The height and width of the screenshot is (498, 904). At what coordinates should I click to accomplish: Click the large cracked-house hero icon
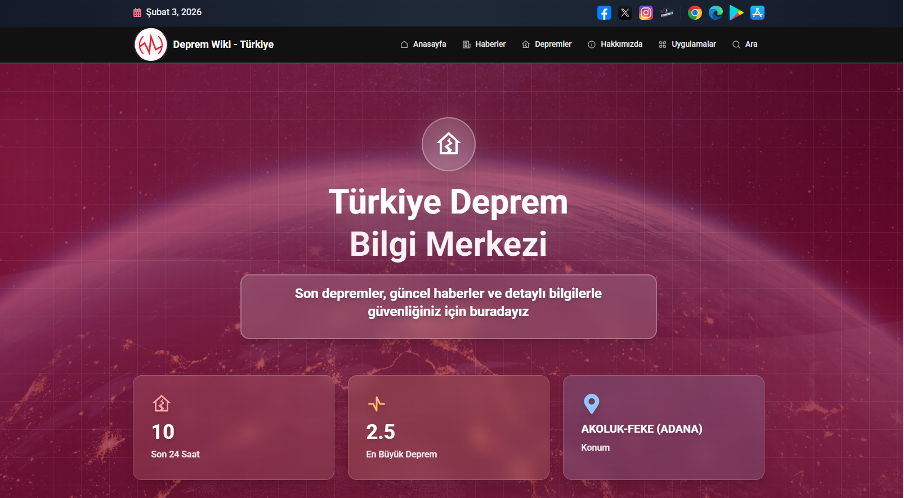[x=449, y=144]
